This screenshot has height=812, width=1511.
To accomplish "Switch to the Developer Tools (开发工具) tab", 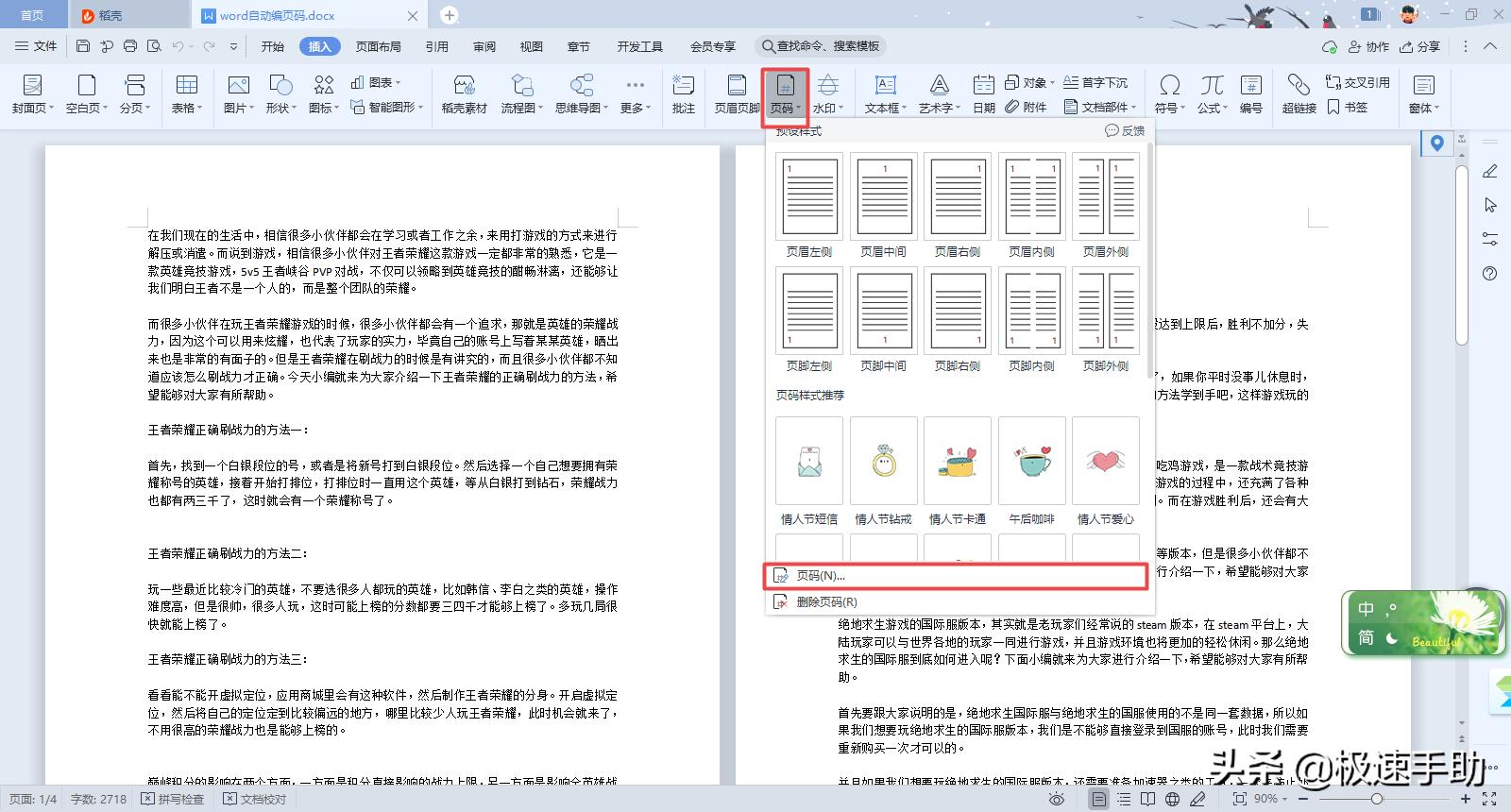I will [x=640, y=46].
